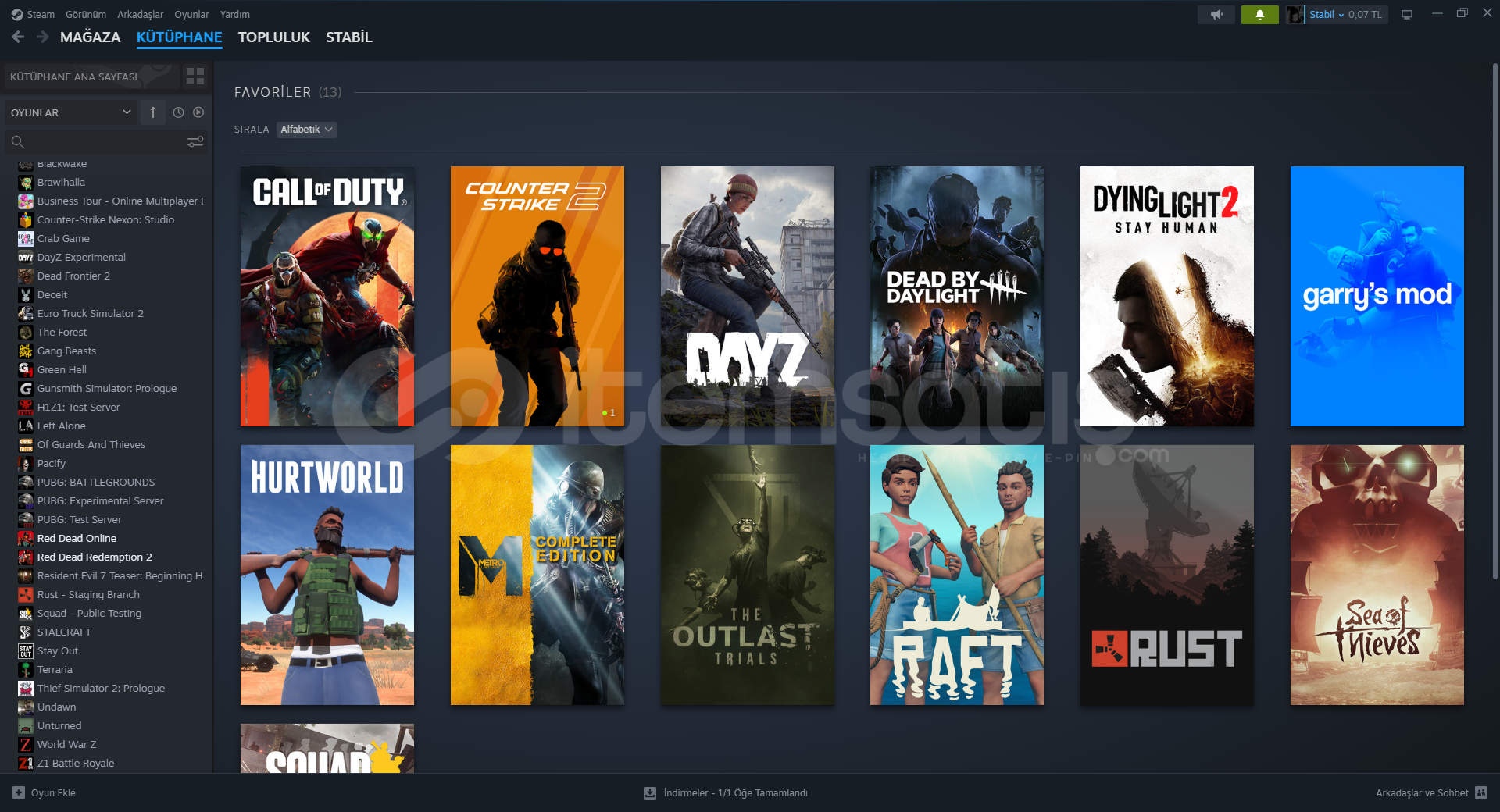
Task: Click the Gunsmith Simulator icon
Action: (x=26, y=388)
